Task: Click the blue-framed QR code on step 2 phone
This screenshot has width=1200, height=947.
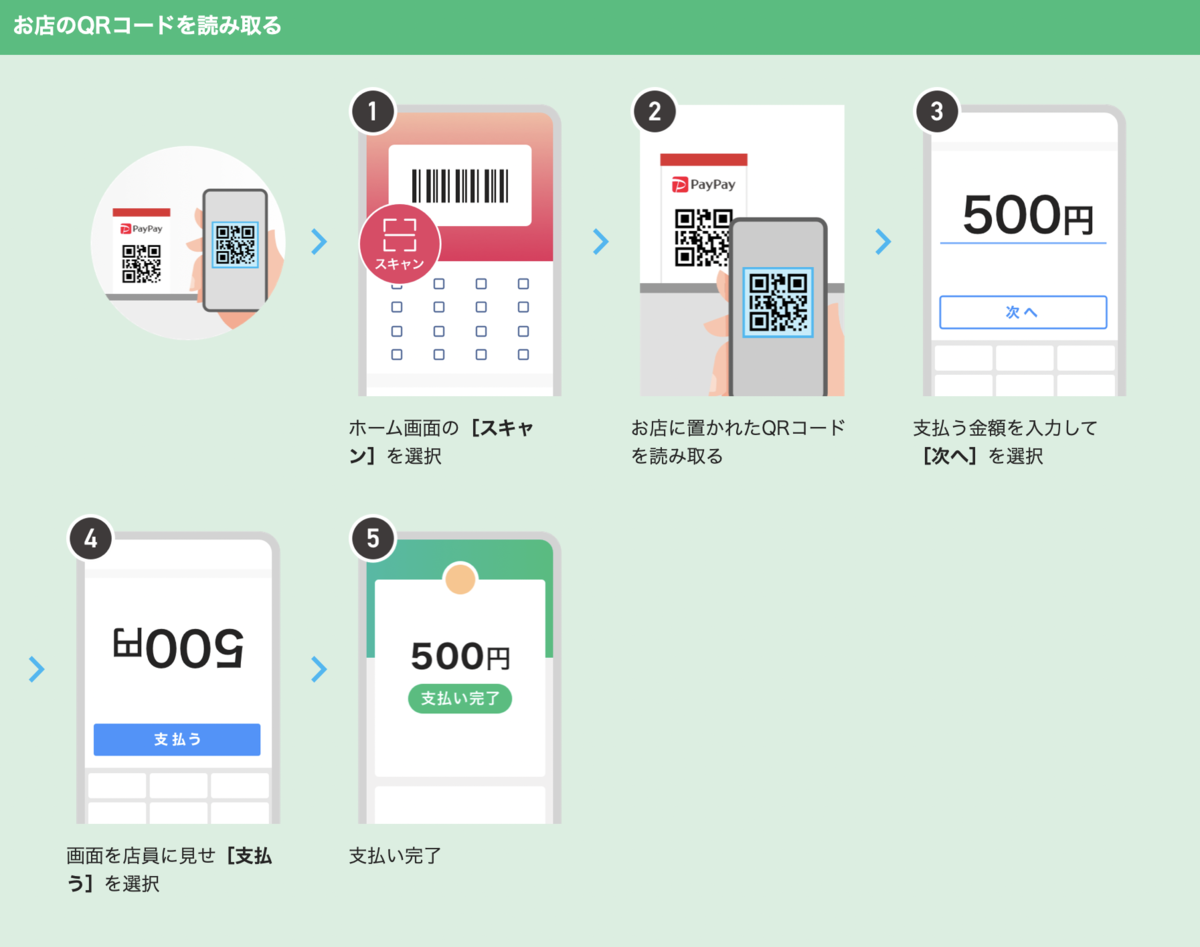Action: click(778, 302)
